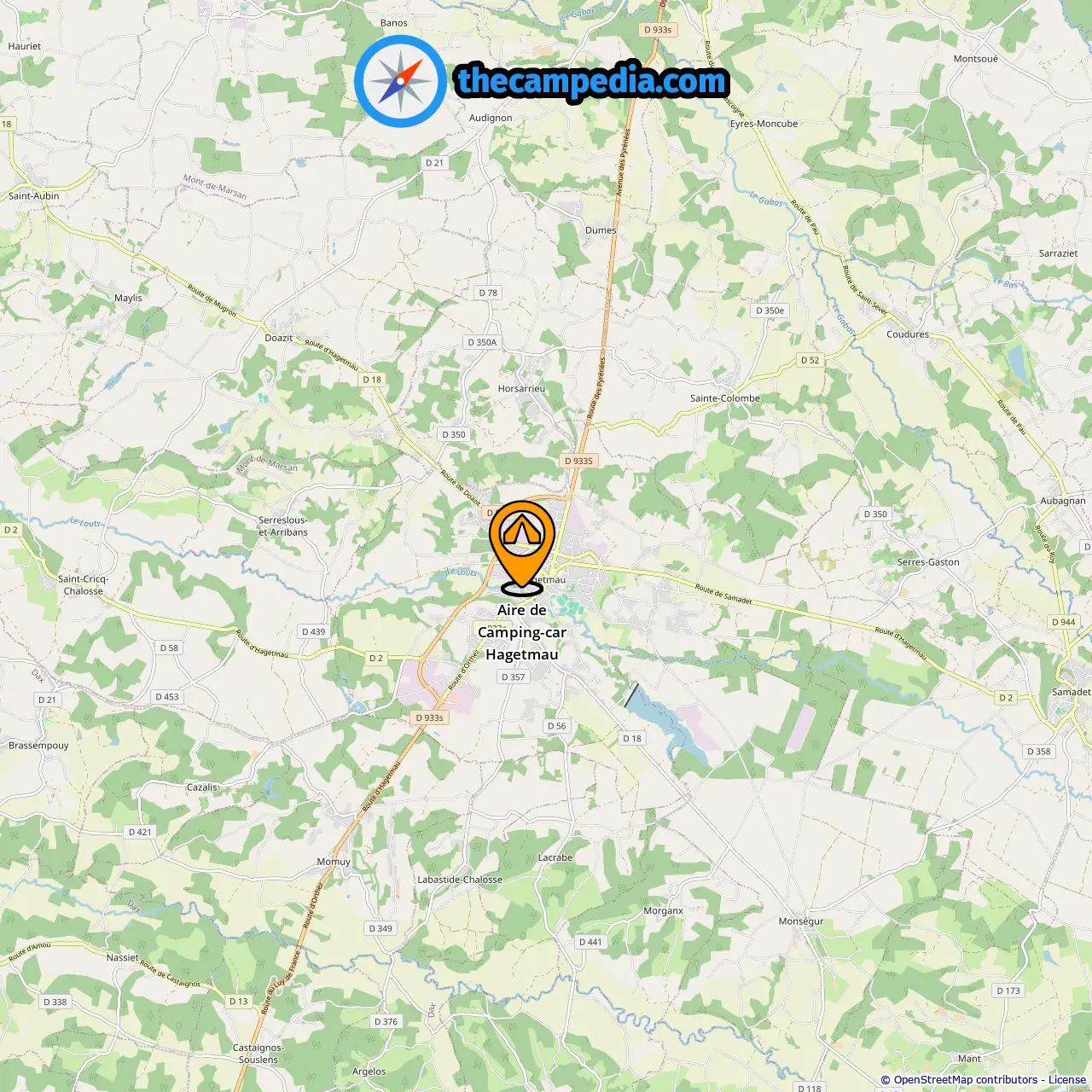This screenshot has height=1092, width=1092.
Task: Click the D 350e road shield
Action: point(770,311)
